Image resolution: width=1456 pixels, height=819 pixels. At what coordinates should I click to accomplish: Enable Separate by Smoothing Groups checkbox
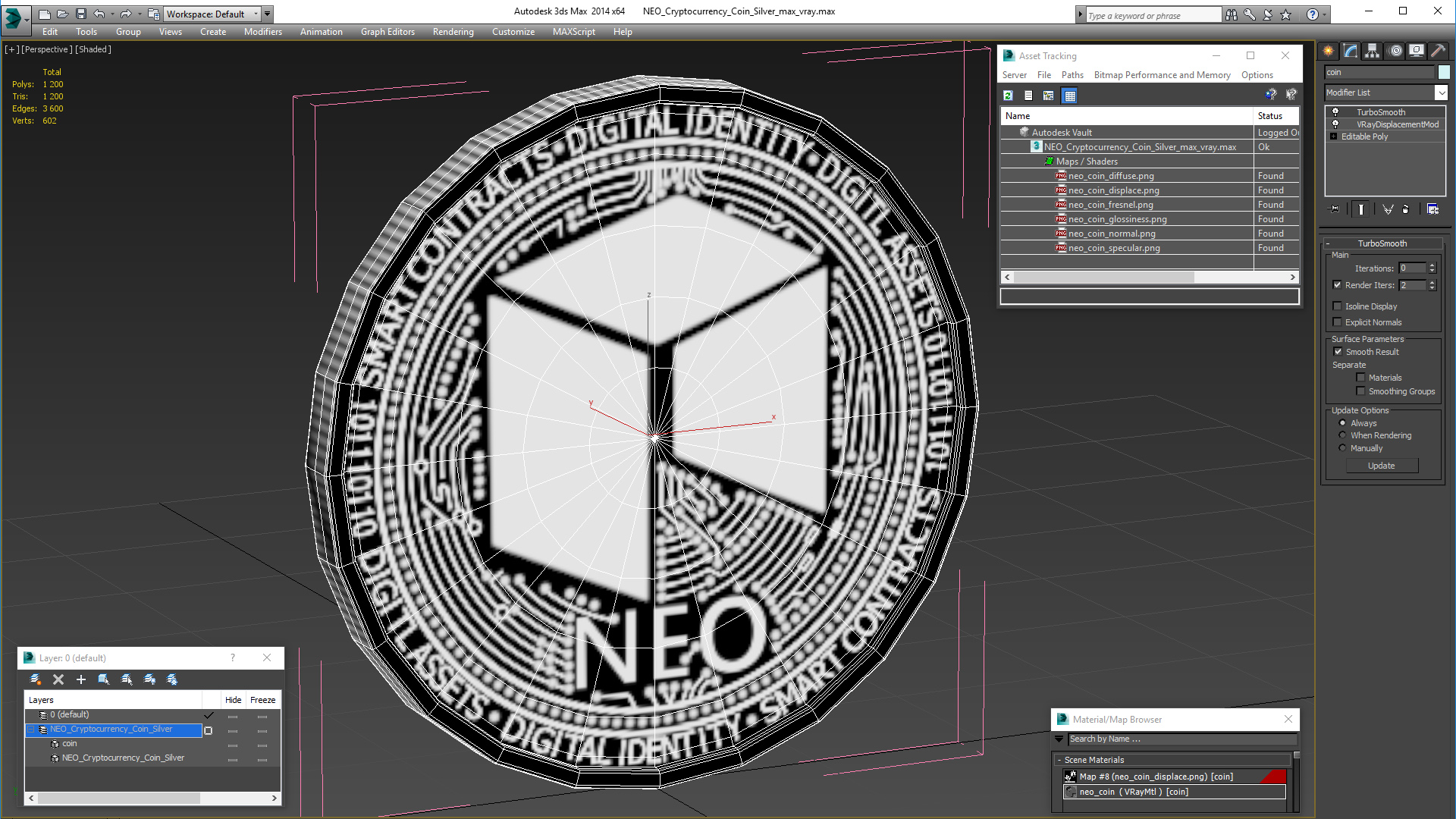pos(1360,391)
